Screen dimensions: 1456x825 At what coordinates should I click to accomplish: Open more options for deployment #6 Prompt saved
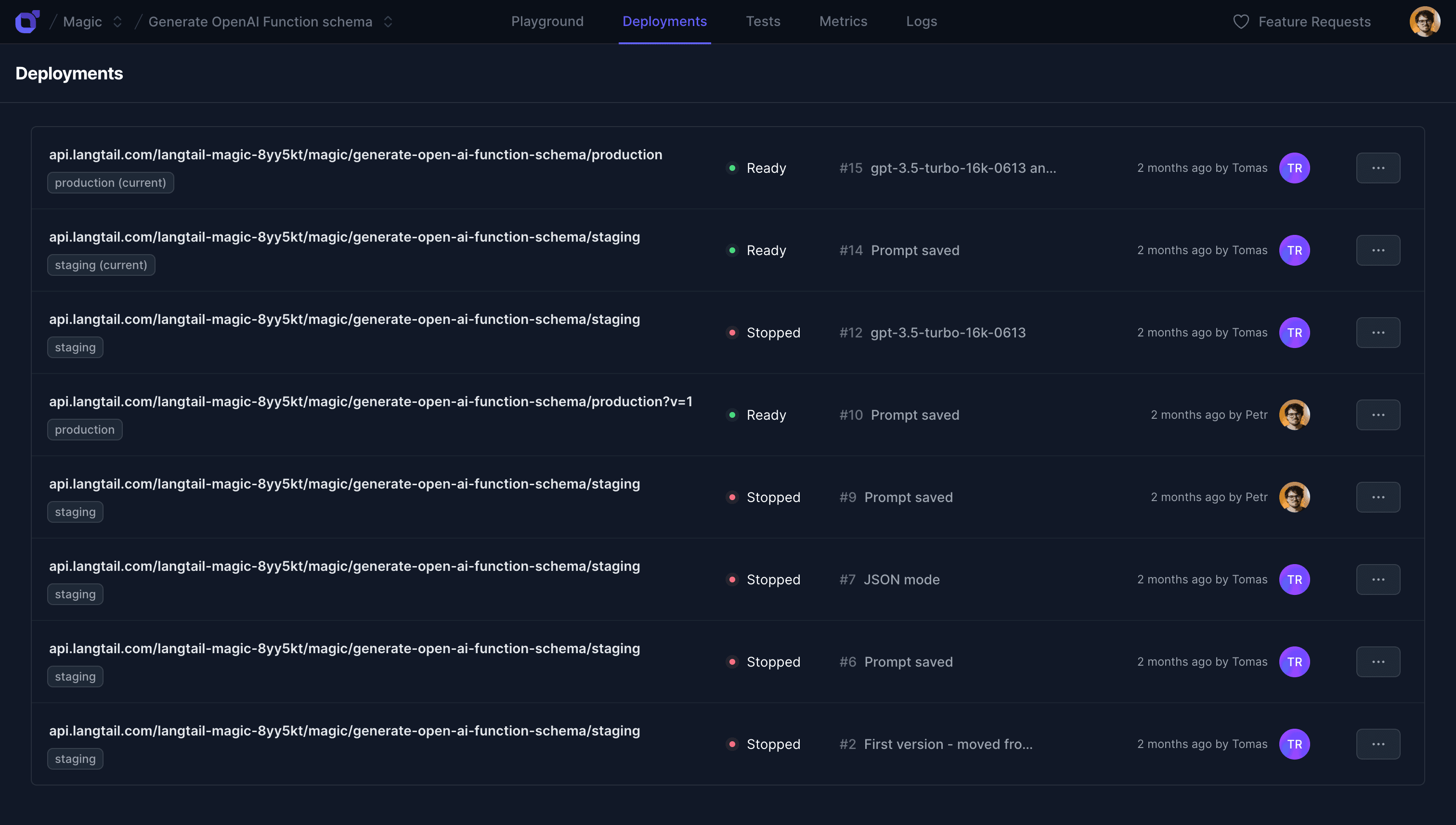click(x=1378, y=661)
